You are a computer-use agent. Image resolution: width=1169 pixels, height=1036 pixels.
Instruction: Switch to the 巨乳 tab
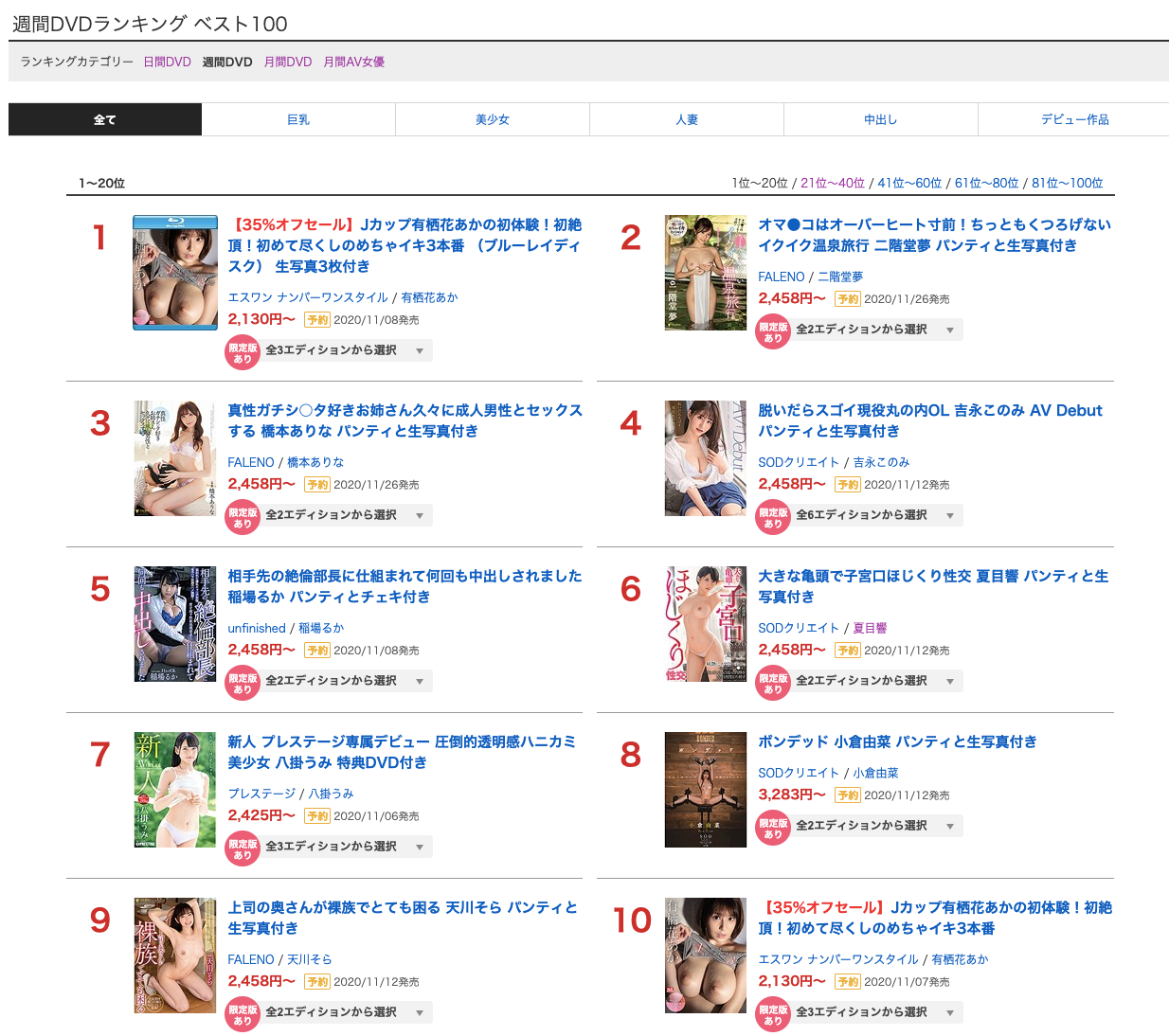[298, 119]
